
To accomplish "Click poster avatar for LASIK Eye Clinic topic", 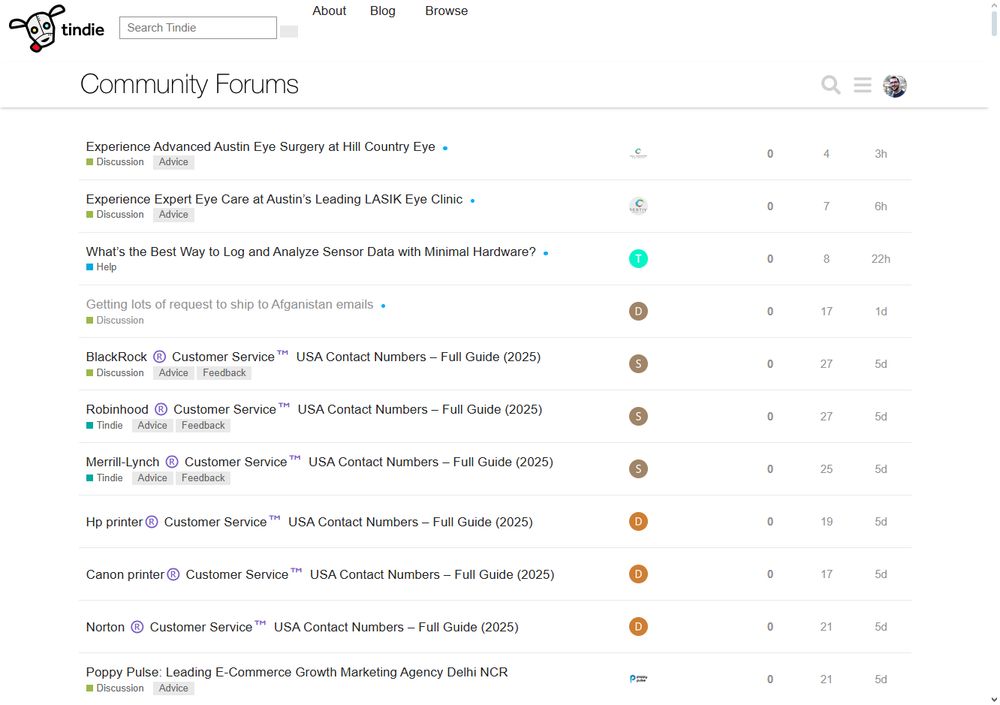I will pos(638,206).
